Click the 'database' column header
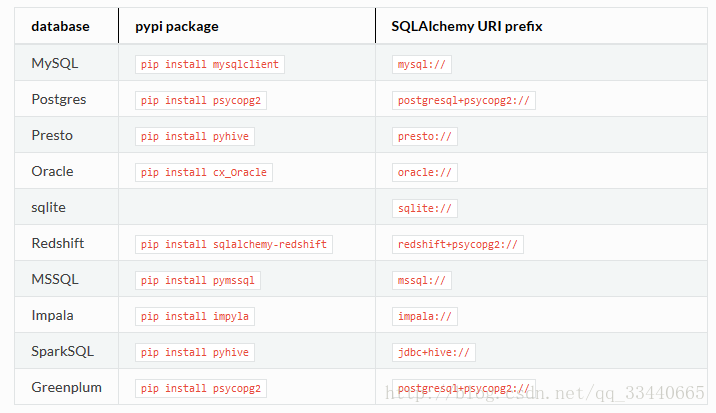The height and width of the screenshot is (413, 716). click(60, 26)
